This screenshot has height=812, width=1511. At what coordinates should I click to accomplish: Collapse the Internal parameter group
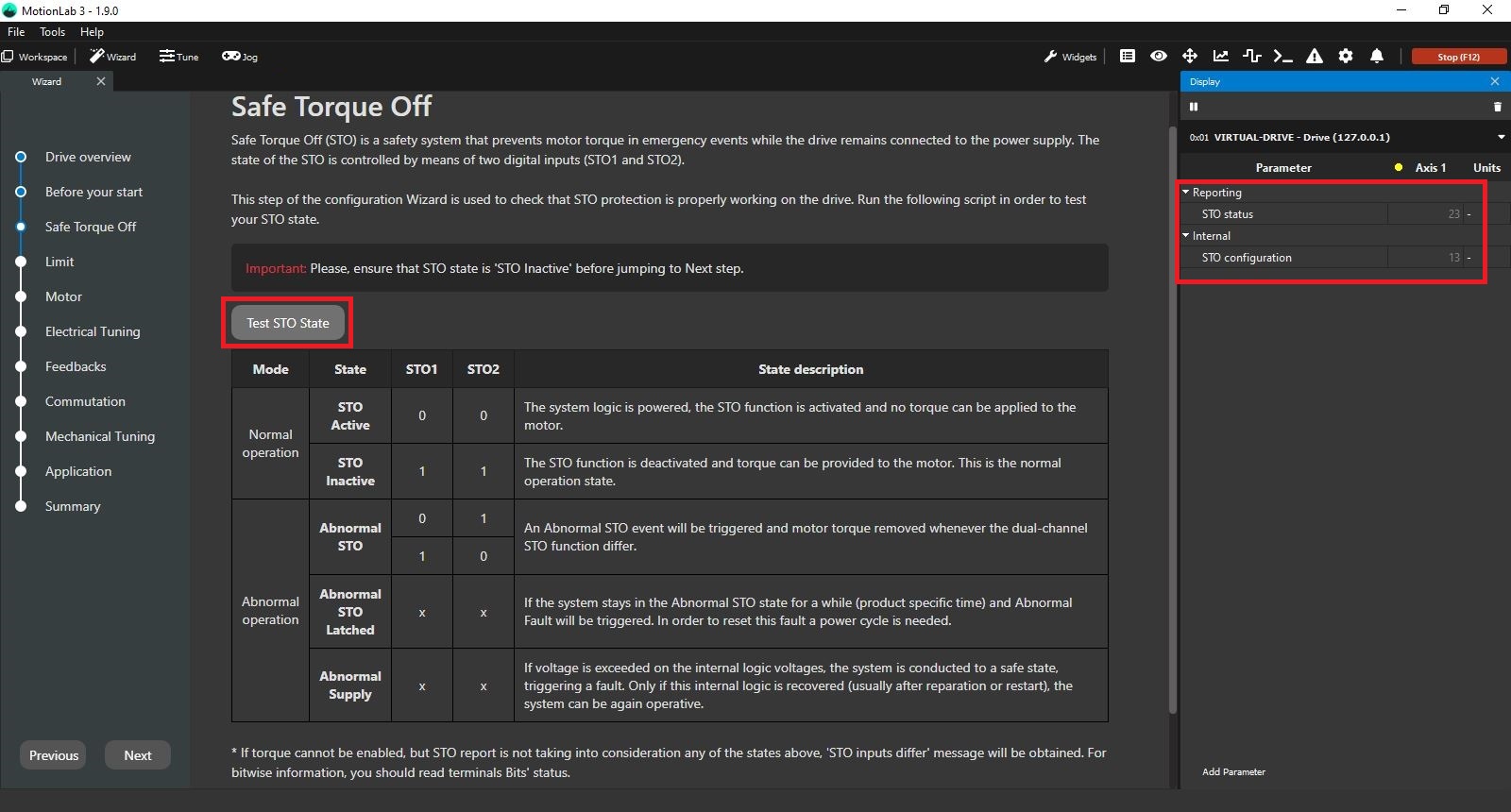coord(1186,236)
